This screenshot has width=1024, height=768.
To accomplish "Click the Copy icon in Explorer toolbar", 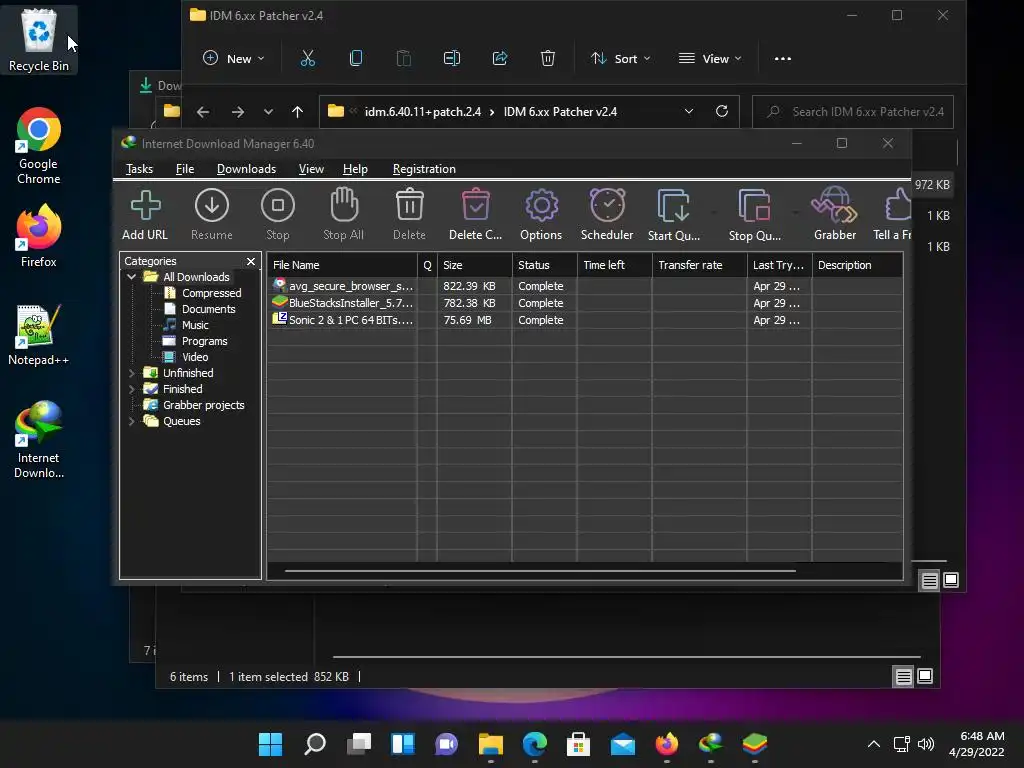I will point(356,59).
